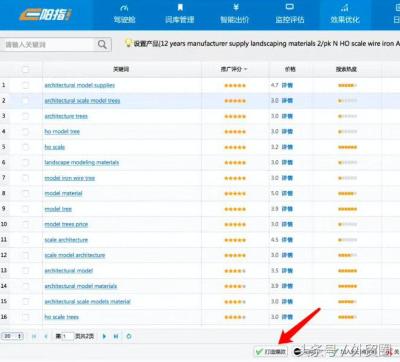The width and height of the screenshot is (400, 362).
Task: Open the 驾驶舱 dashboard tab
Action: click(124, 15)
